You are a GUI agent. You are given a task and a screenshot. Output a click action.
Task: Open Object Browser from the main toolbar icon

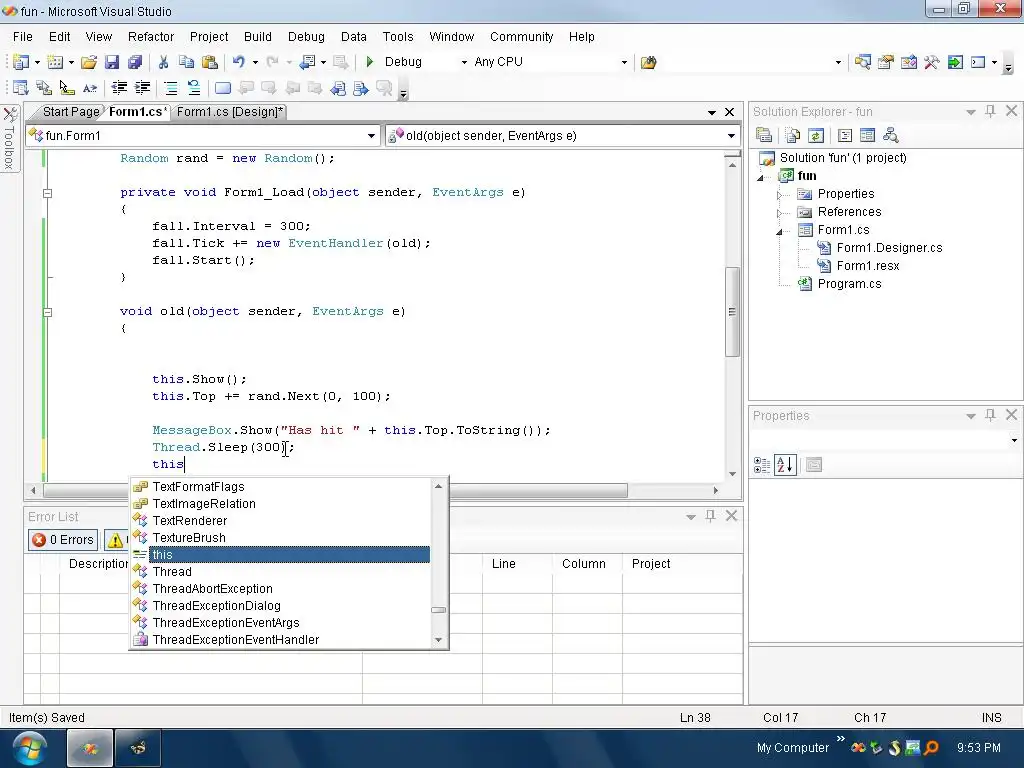(x=909, y=62)
